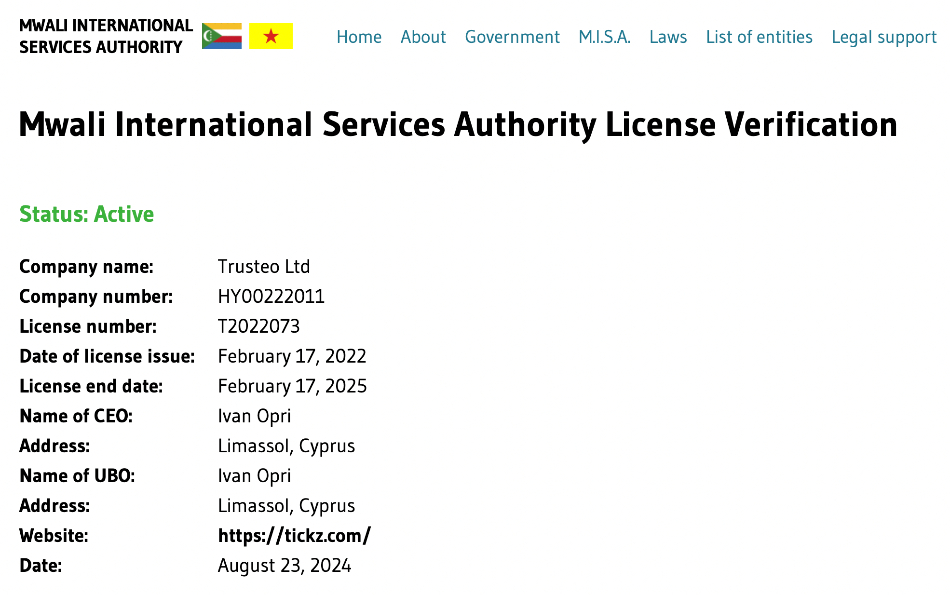This screenshot has width=950, height=595.
Task: Select the company name 'Trusteo Ltd'
Action: [x=264, y=267]
